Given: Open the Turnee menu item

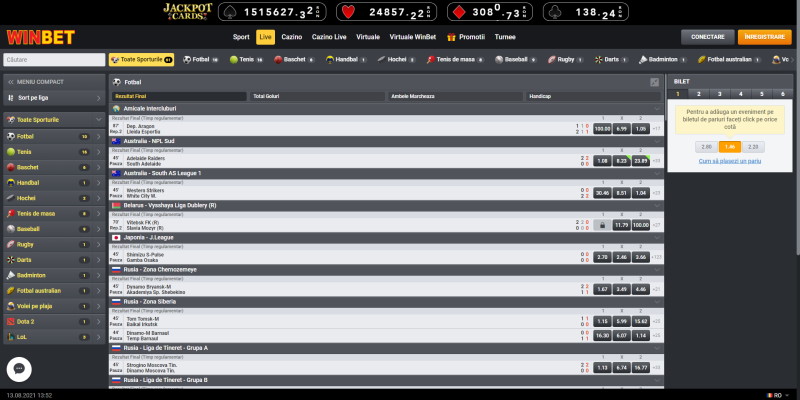Looking at the screenshot, I should pos(505,37).
